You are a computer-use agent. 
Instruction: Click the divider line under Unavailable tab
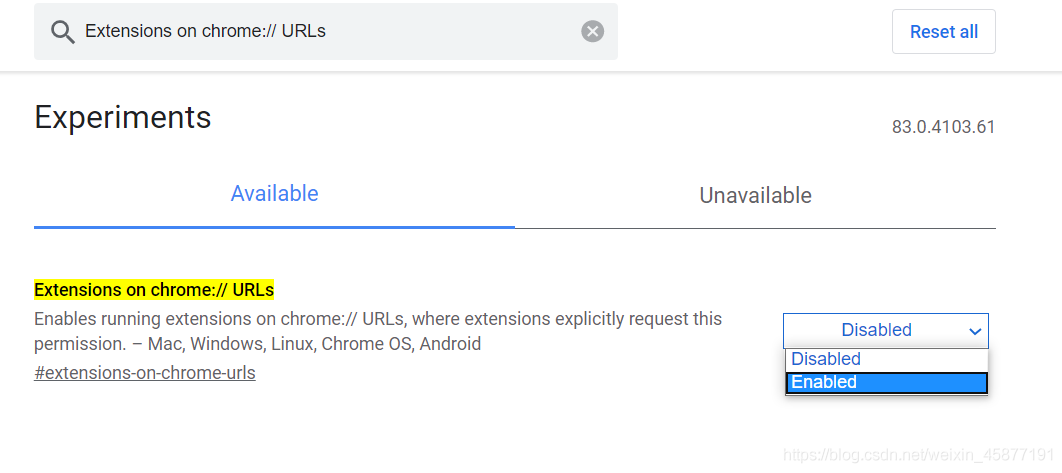click(x=755, y=228)
